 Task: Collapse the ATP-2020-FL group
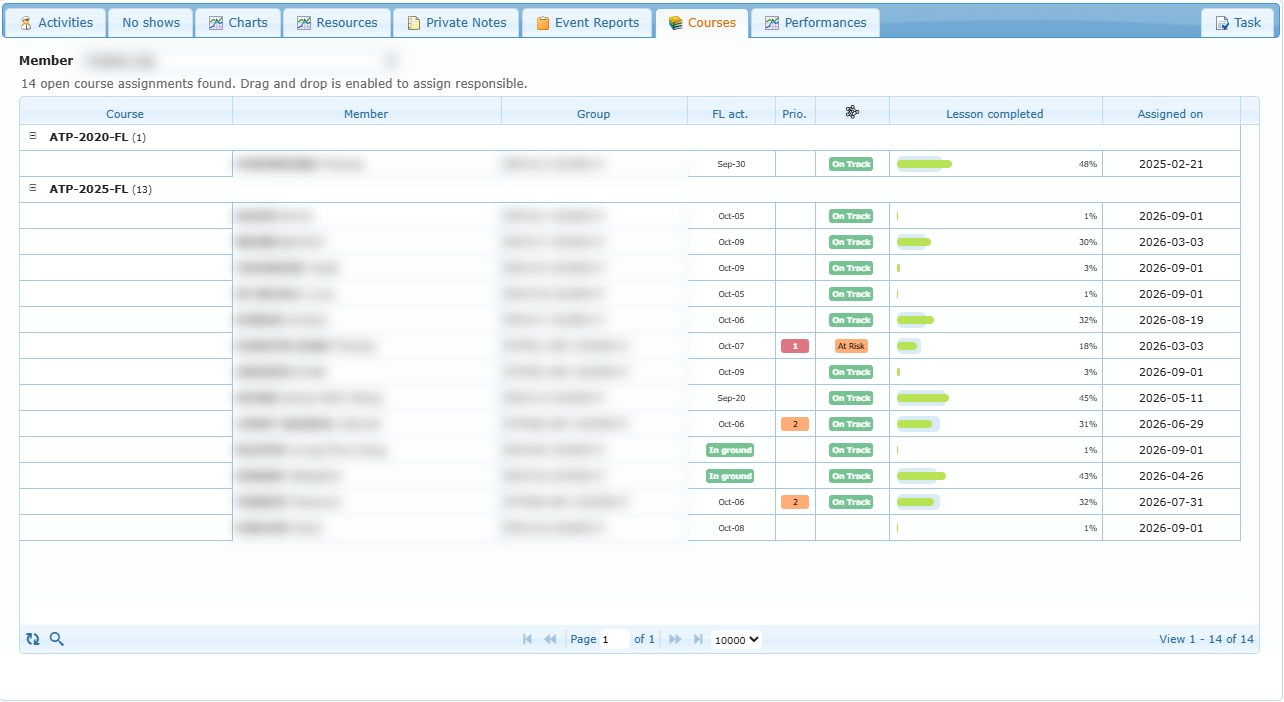33,136
